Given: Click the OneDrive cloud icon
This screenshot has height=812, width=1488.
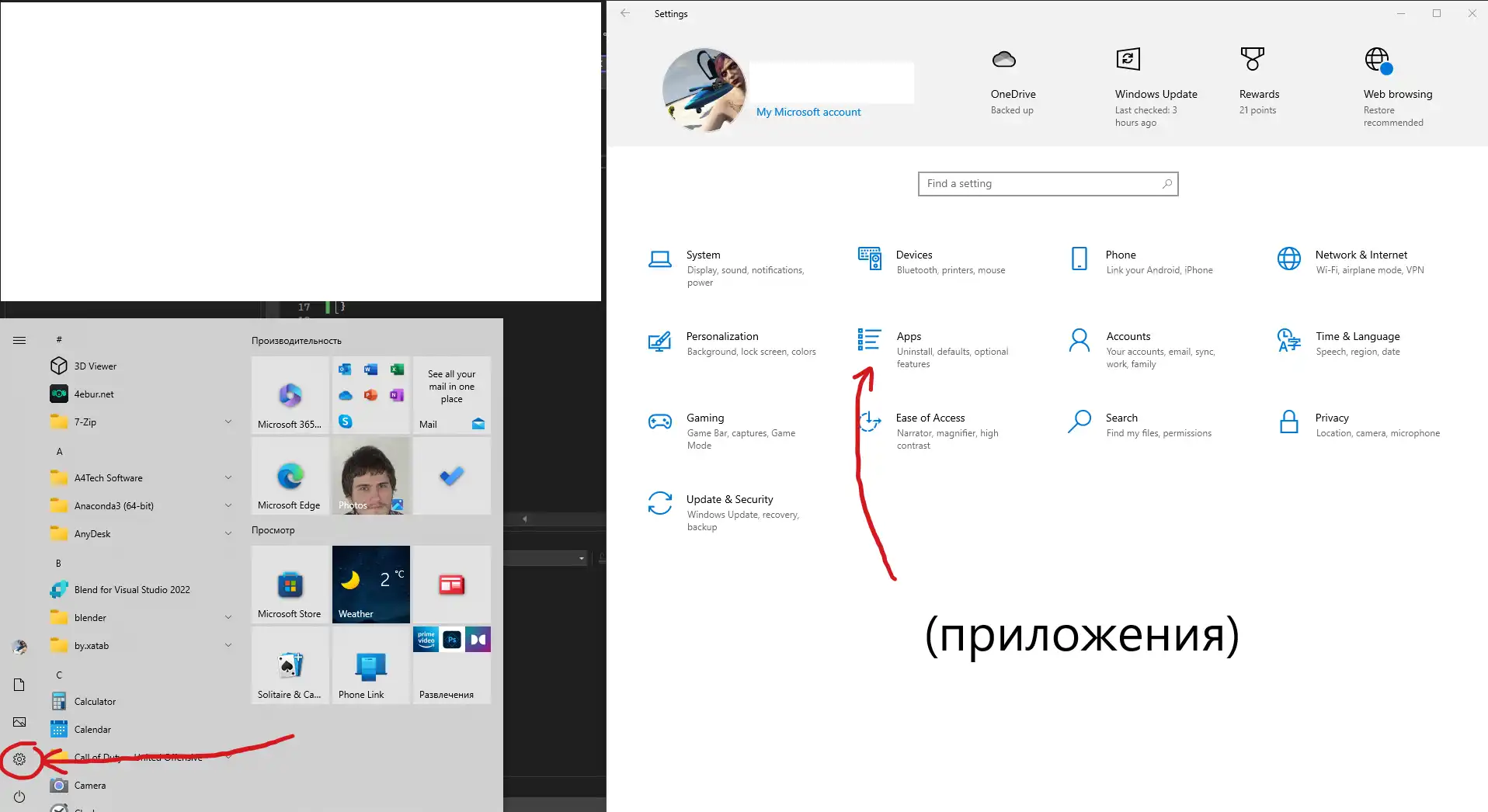Looking at the screenshot, I should (1004, 59).
